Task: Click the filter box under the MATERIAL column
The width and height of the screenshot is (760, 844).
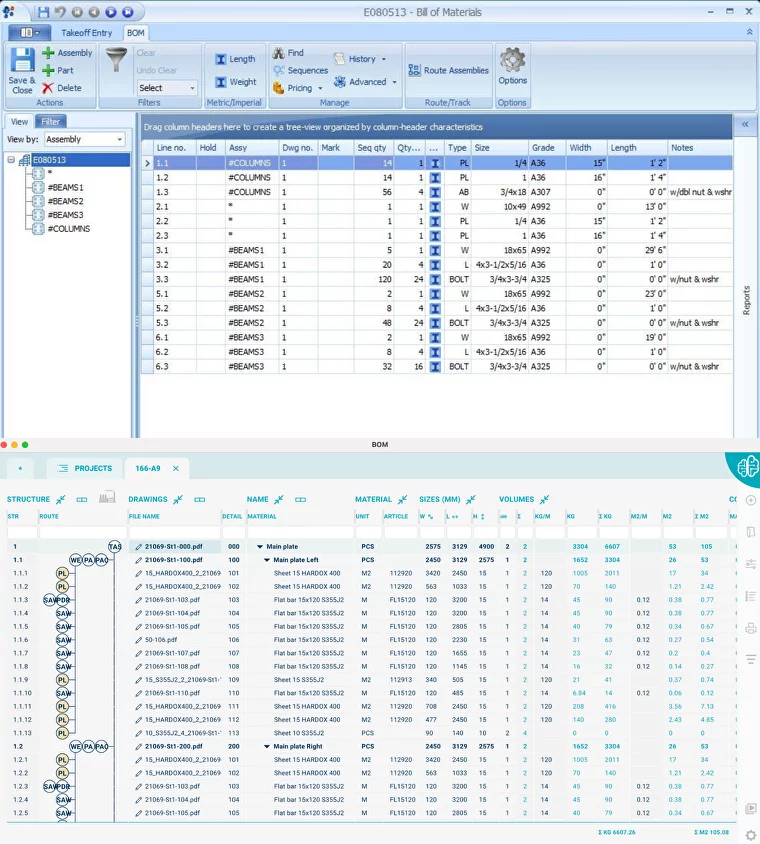Action: pyautogui.click(x=300, y=532)
